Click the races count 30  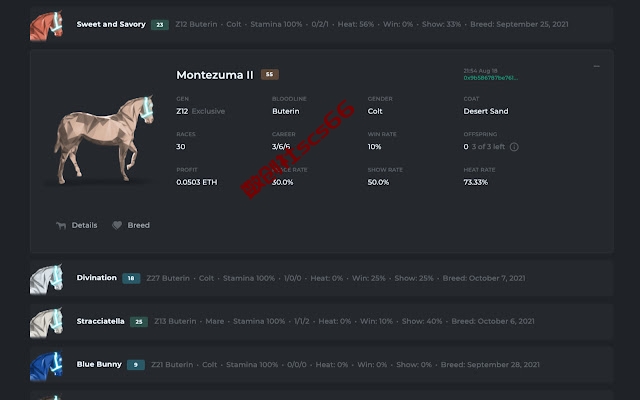180,147
